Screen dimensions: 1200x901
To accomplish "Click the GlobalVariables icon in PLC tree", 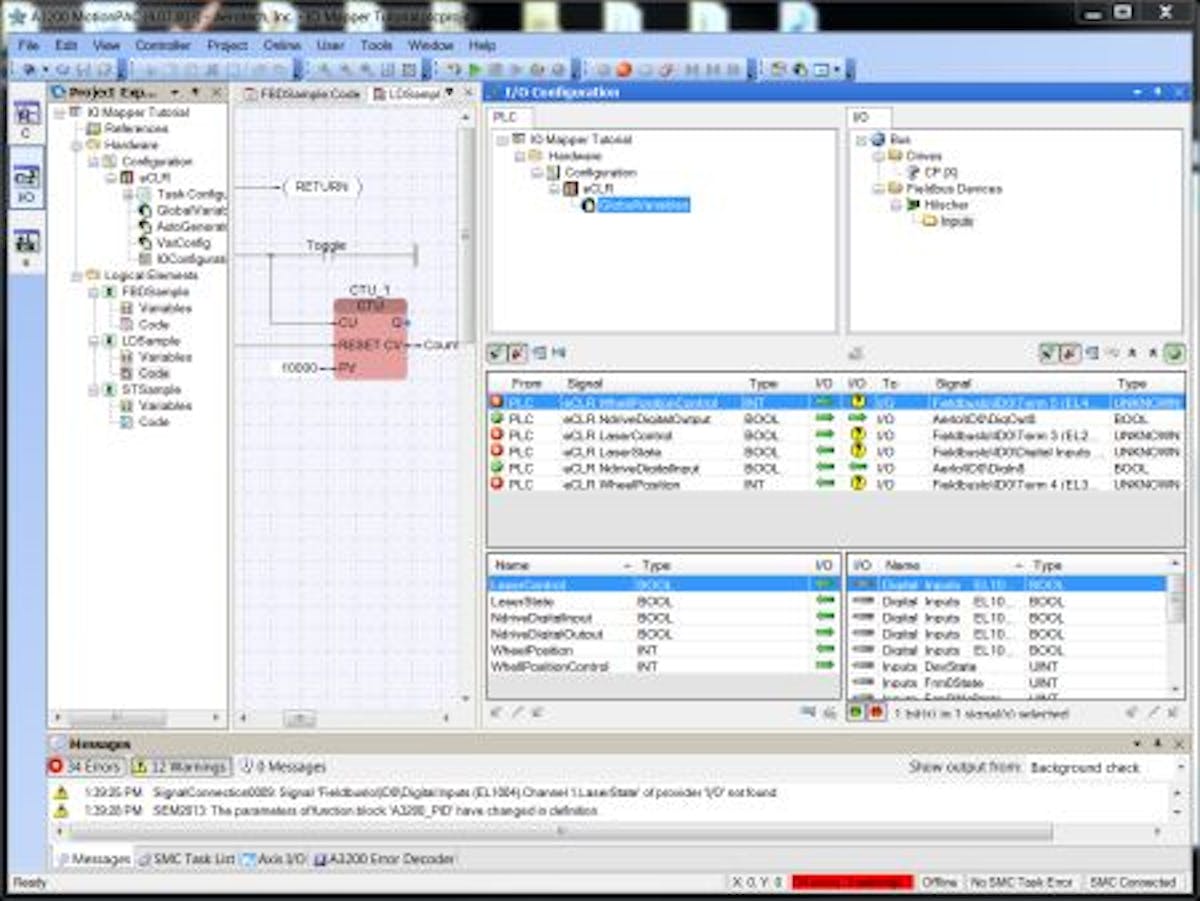I will click(x=589, y=205).
